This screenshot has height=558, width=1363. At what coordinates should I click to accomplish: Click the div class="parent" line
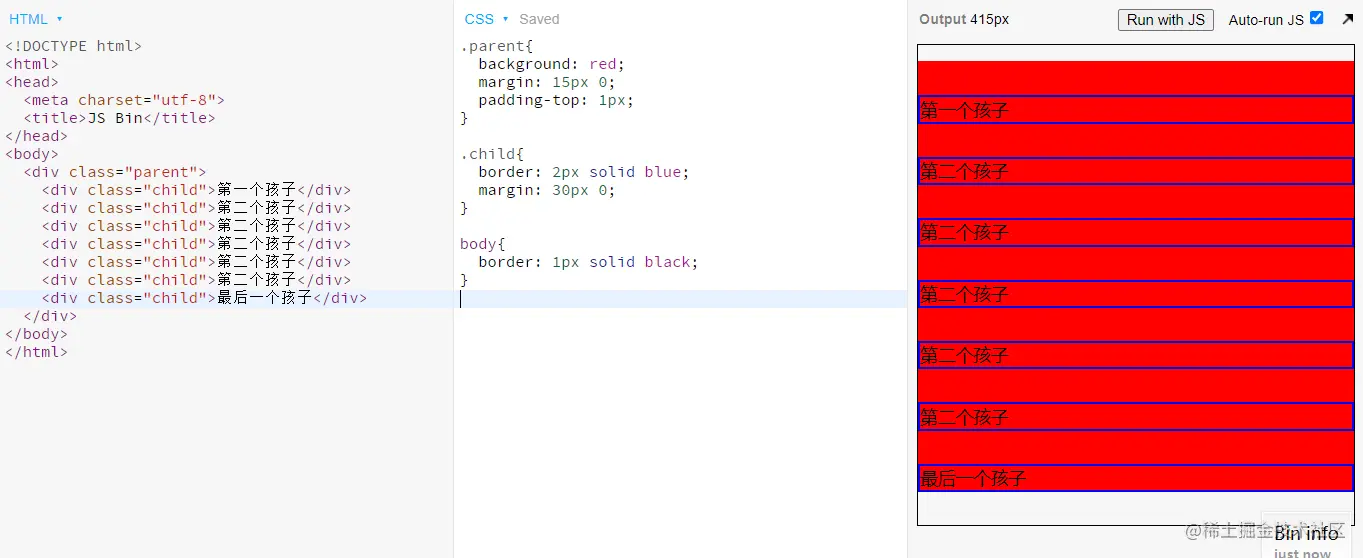(x=115, y=172)
